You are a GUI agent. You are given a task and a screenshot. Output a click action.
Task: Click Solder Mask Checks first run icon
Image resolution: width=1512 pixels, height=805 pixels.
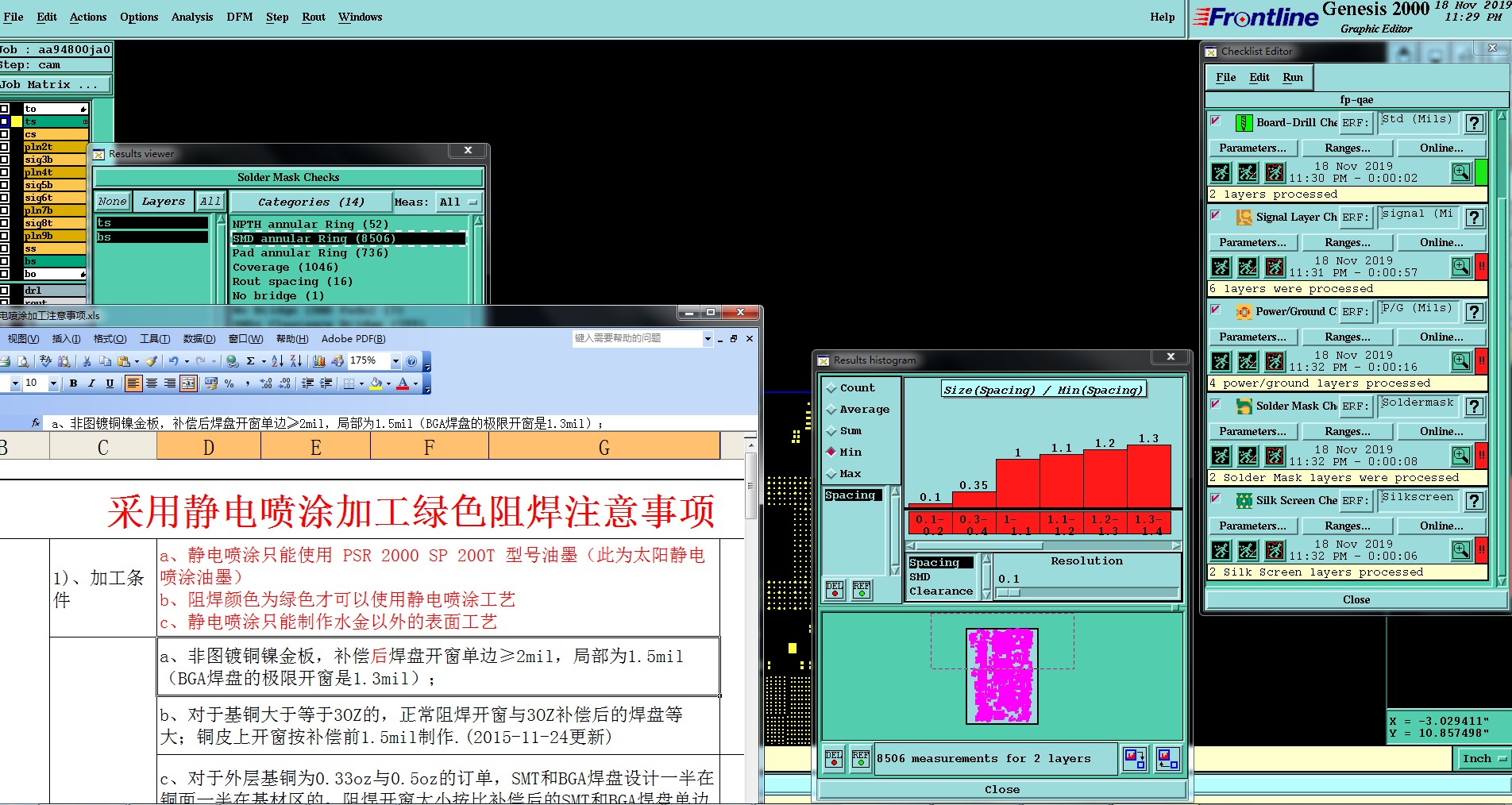[x=1221, y=456]
